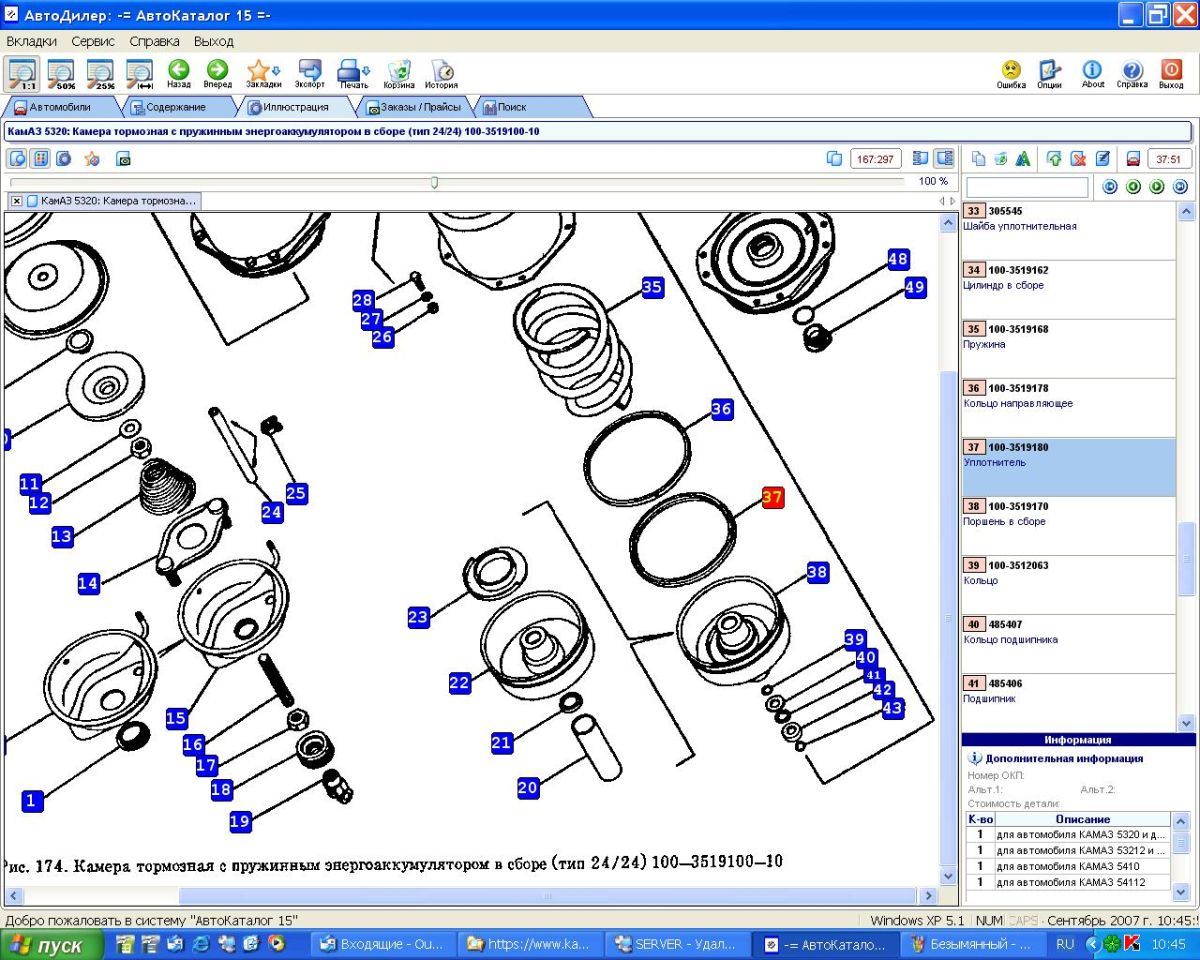Switch to Входящие Outlook taskbar button

(x=384, y=944)
